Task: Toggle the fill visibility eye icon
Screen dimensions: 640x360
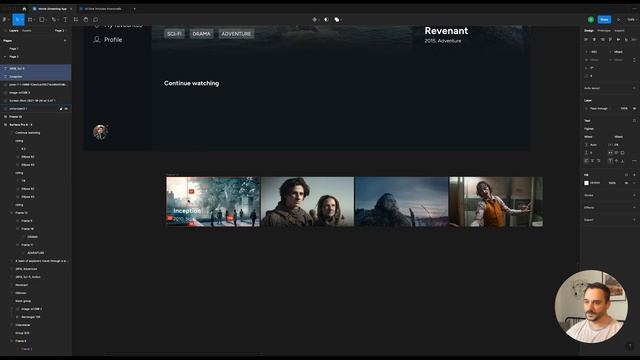Action: pyautogui.click(x=627, y=183)
